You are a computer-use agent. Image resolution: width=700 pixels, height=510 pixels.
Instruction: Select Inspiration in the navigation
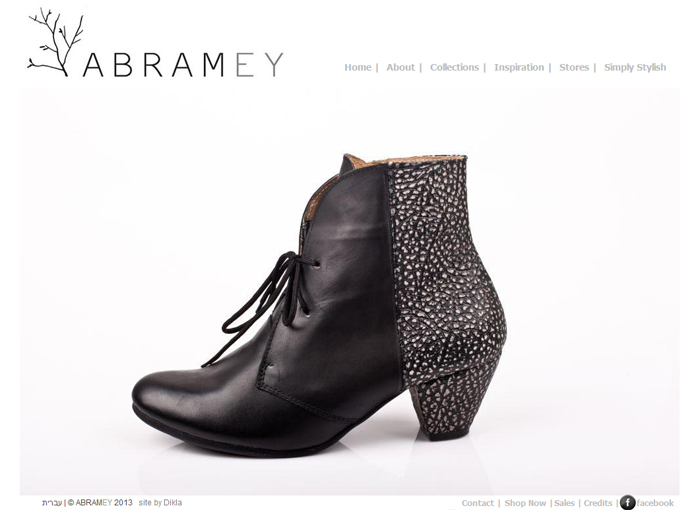point(519,67)
